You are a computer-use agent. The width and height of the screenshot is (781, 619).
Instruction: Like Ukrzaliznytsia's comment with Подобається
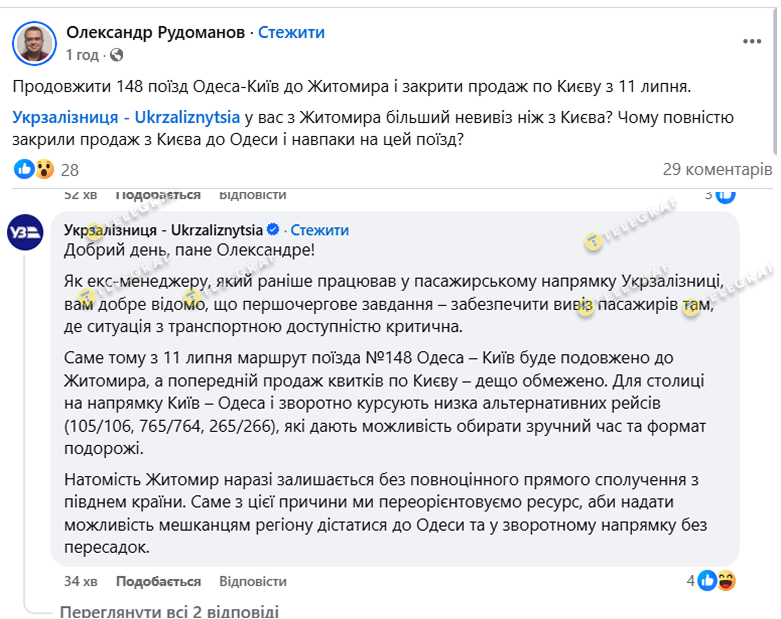158,581
